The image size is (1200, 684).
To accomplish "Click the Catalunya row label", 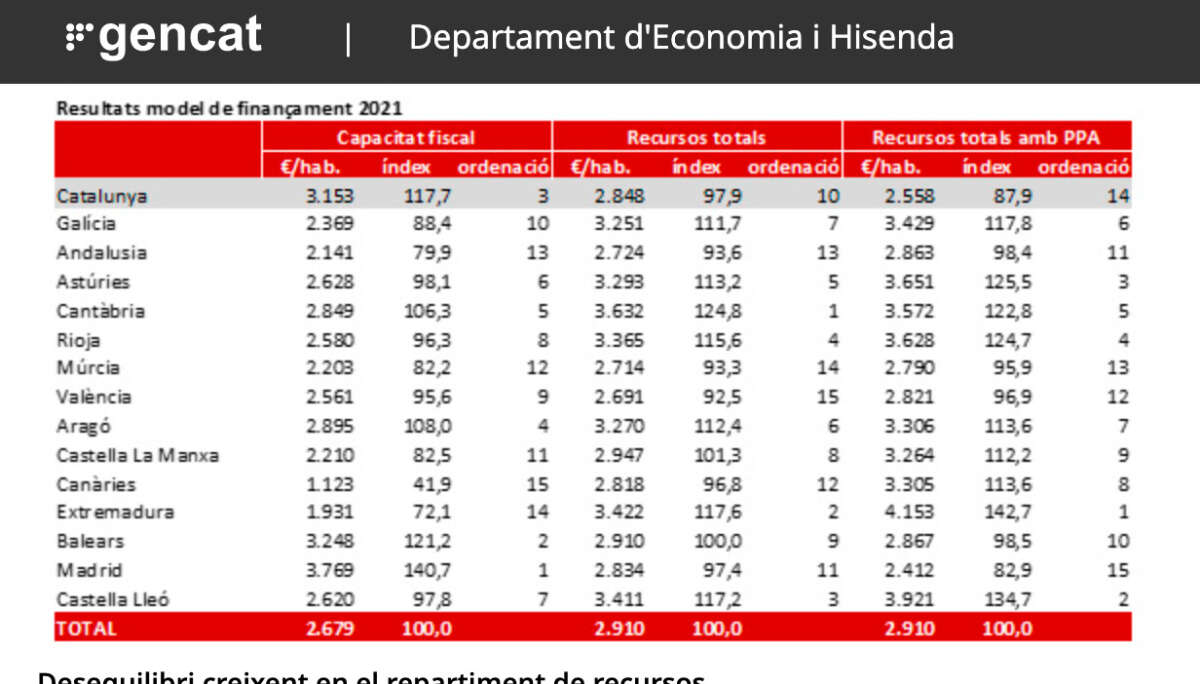I will coord(102,196).
